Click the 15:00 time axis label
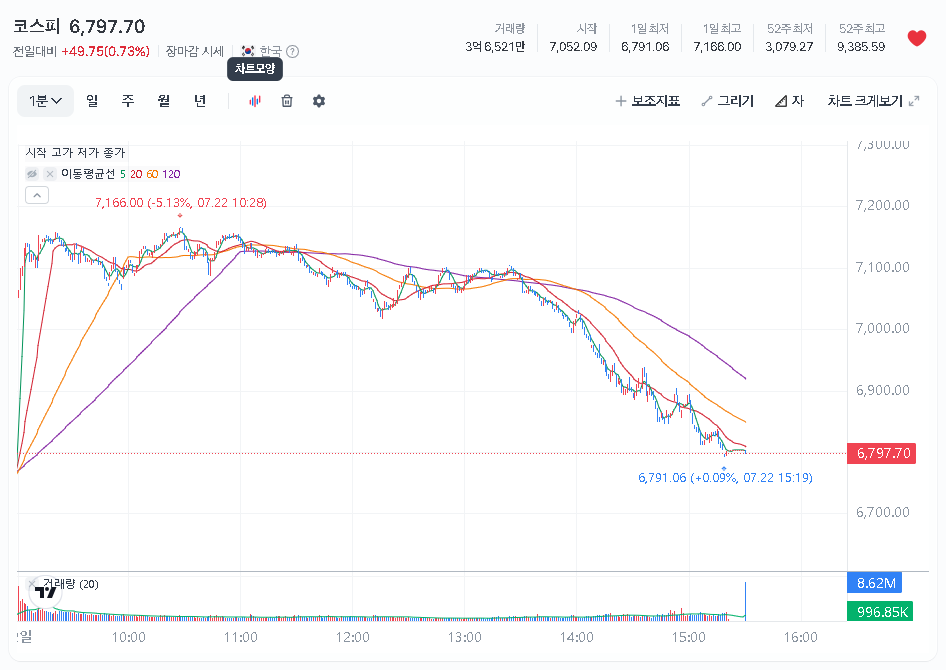 (688, 637)
